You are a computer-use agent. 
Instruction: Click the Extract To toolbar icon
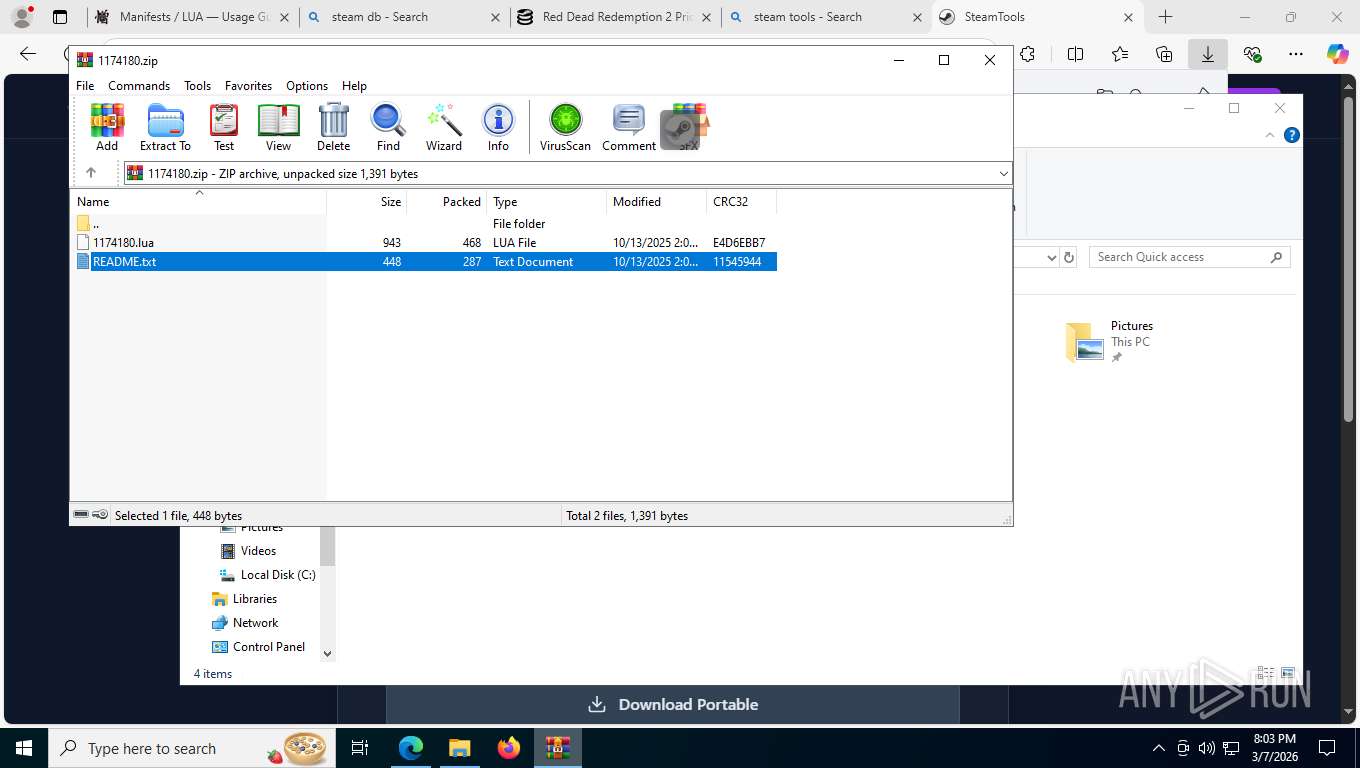click(165, 127)
